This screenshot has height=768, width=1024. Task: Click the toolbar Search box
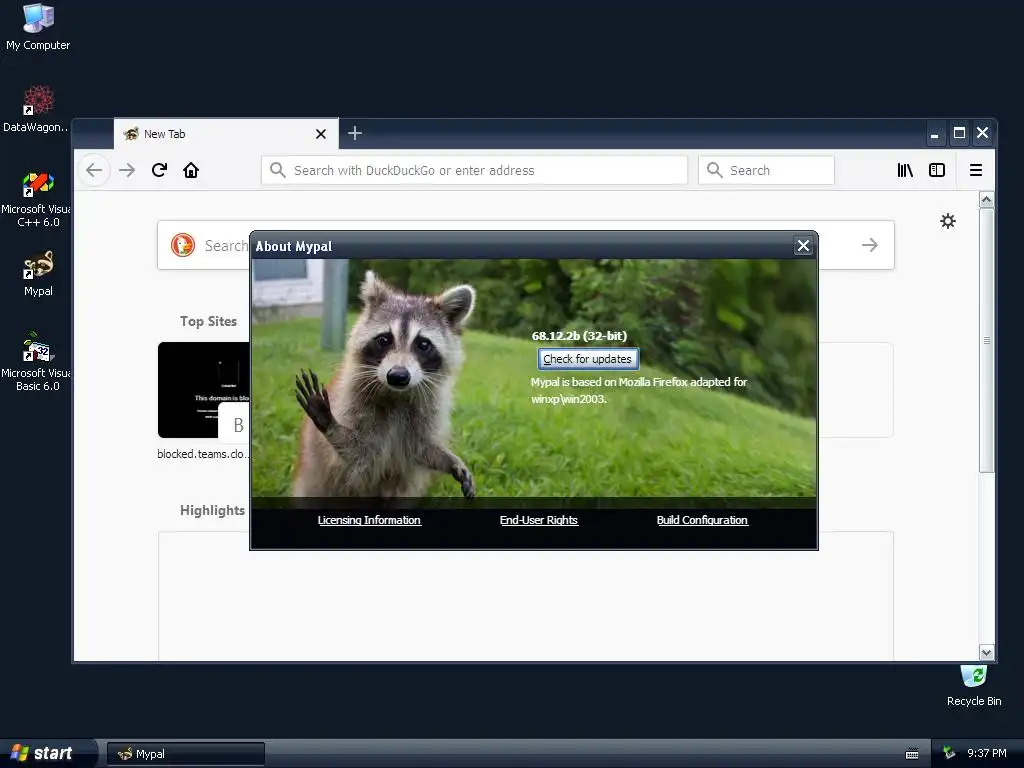pos(766,170)
